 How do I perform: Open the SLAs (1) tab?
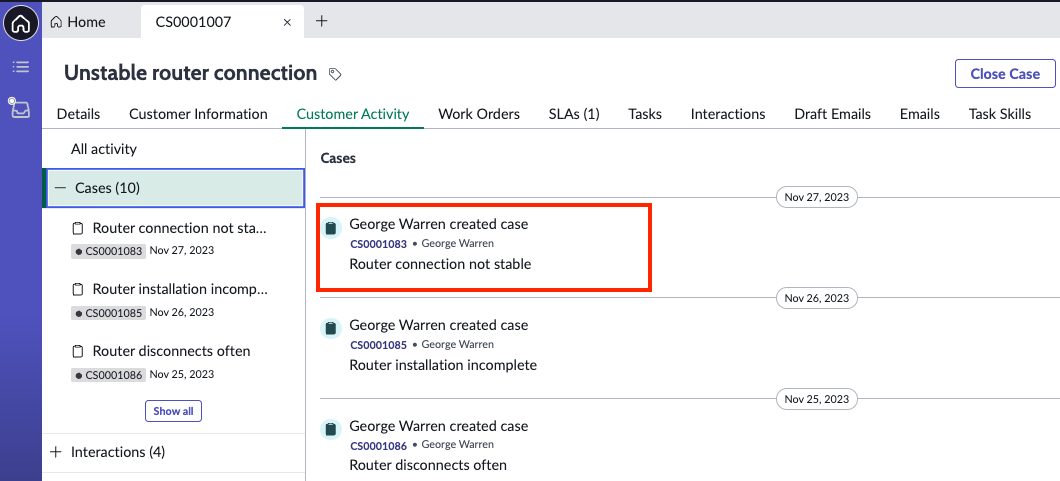click(574, 114)
